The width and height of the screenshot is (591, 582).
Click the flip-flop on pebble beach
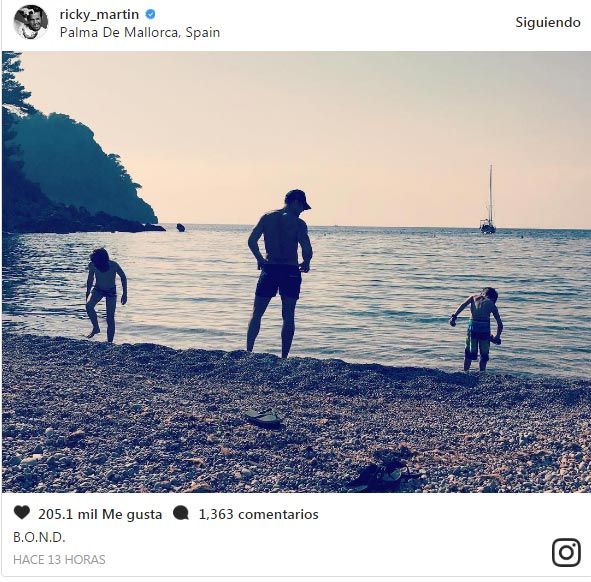(264, 418)
